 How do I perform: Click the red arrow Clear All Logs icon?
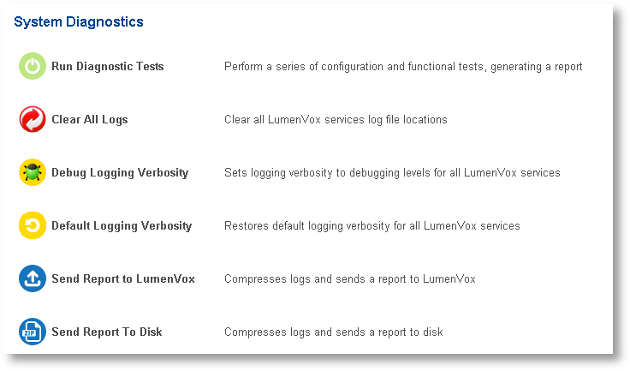coord(32,119)
